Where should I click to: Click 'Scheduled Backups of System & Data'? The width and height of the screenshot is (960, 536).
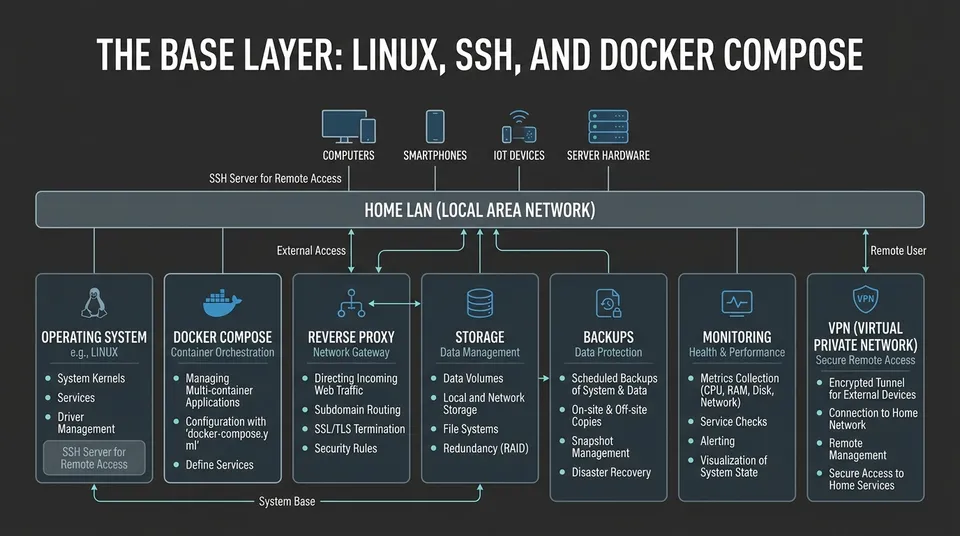(614, 384)
